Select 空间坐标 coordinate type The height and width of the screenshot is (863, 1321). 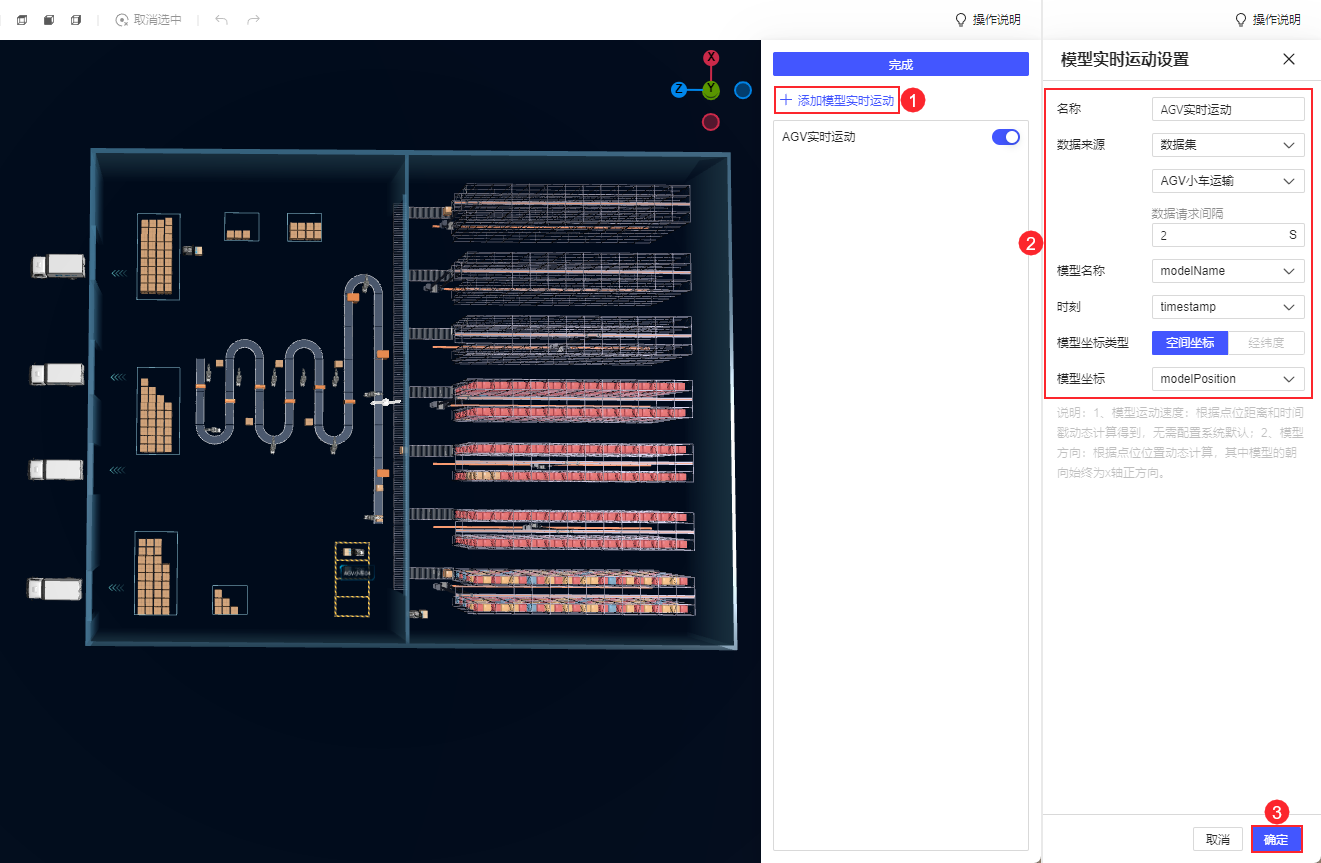1190,343
